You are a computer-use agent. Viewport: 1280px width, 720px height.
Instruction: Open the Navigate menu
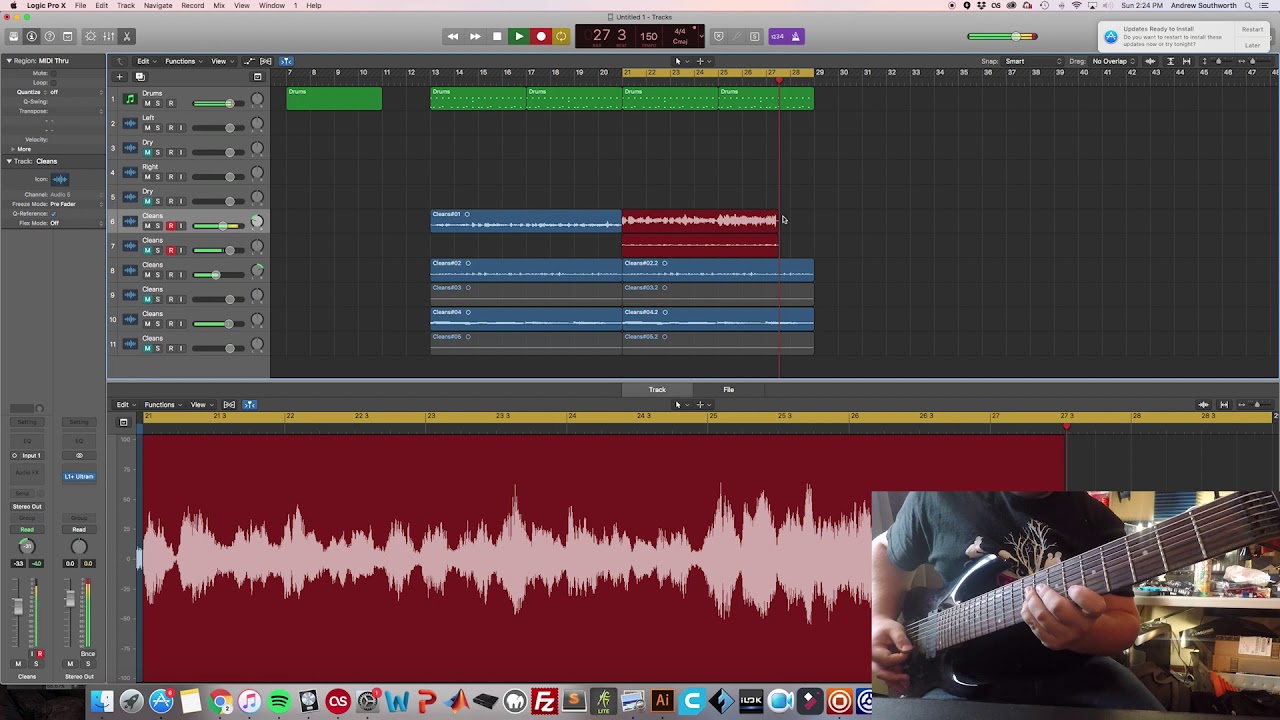[x=158, y=5]
